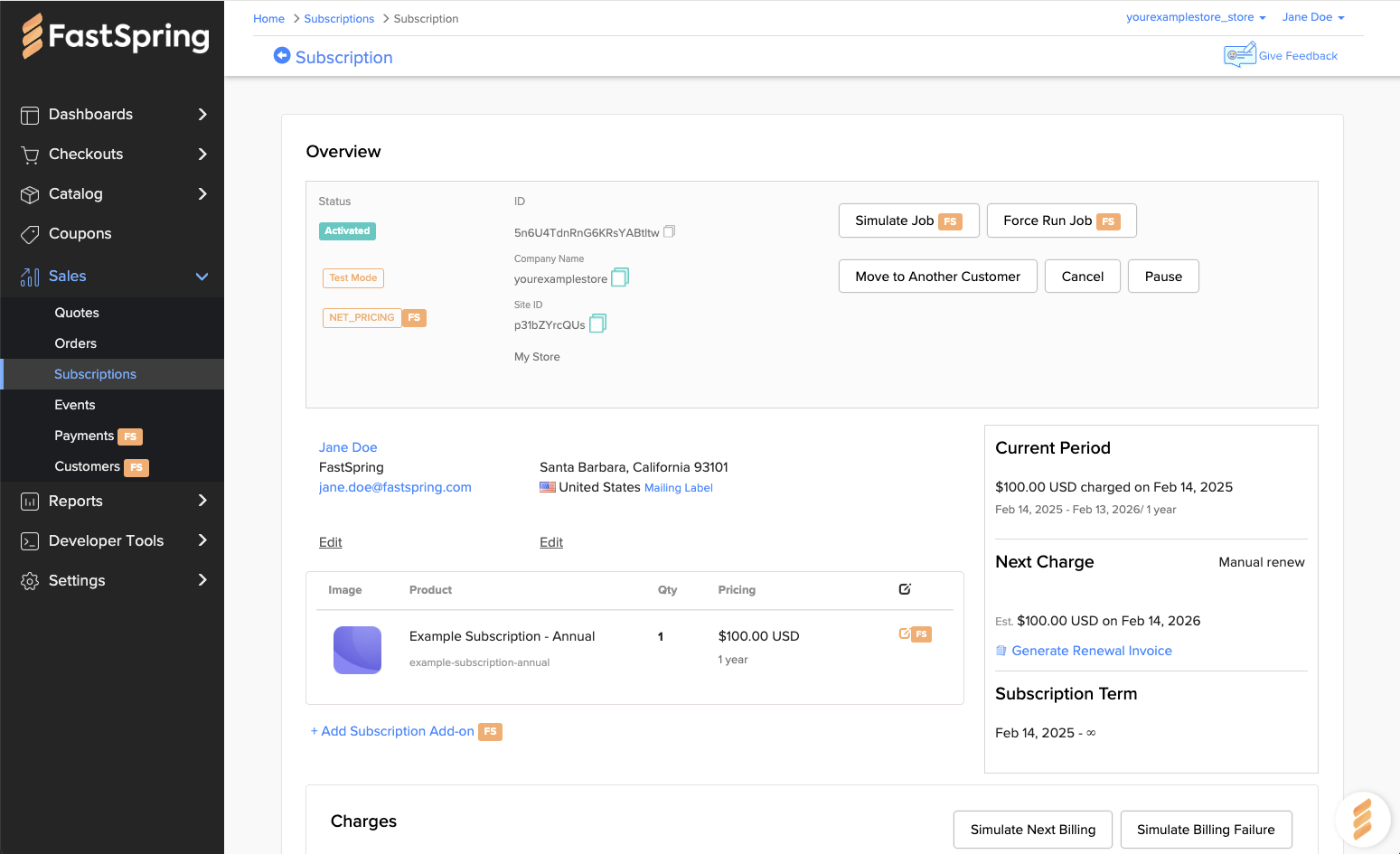Click Simulate Billing Failure
This screenshot has width=1400, height=854.
point(1206,830)
